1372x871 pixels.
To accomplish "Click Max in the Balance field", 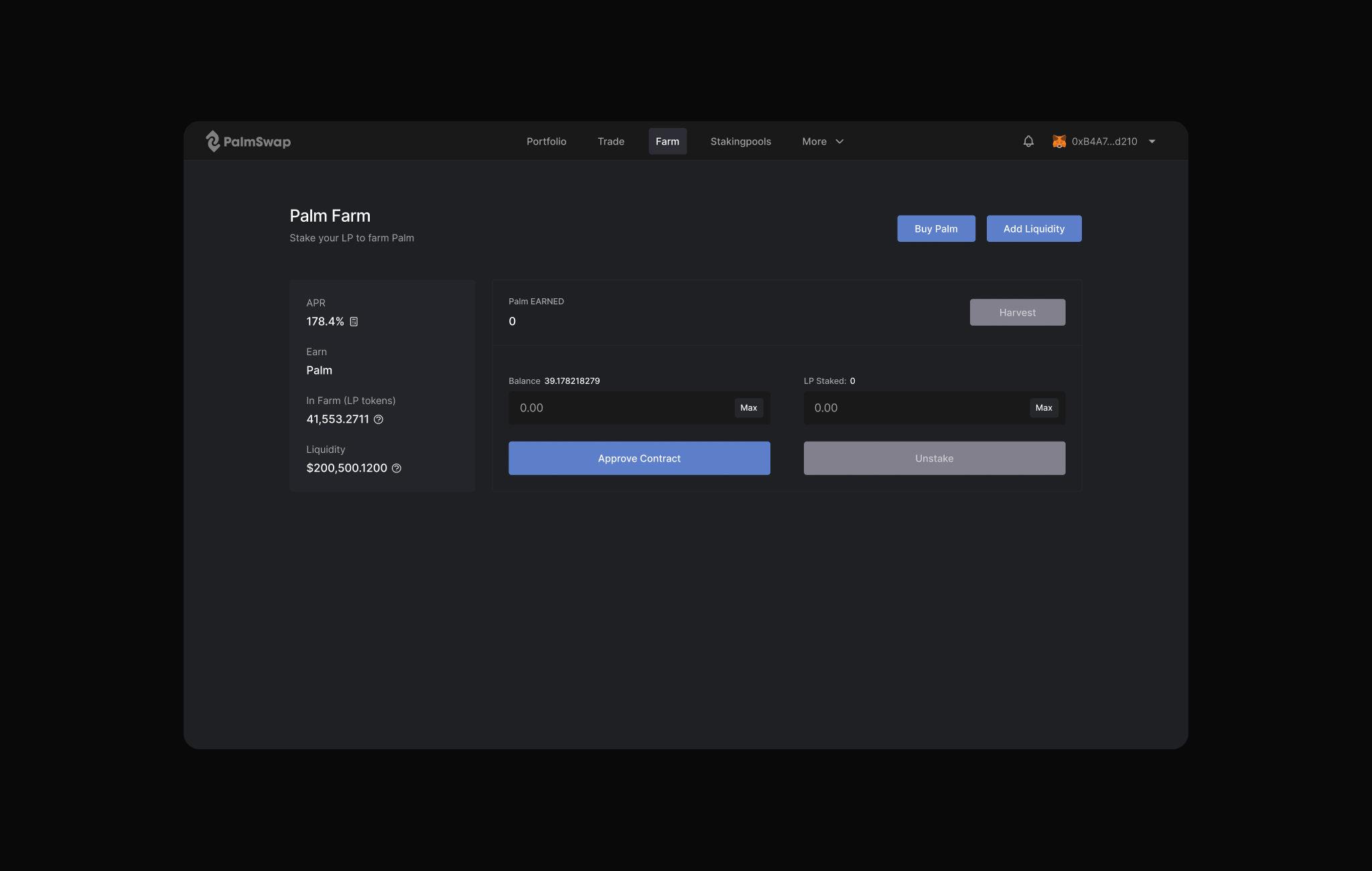I will click(748, 408).
